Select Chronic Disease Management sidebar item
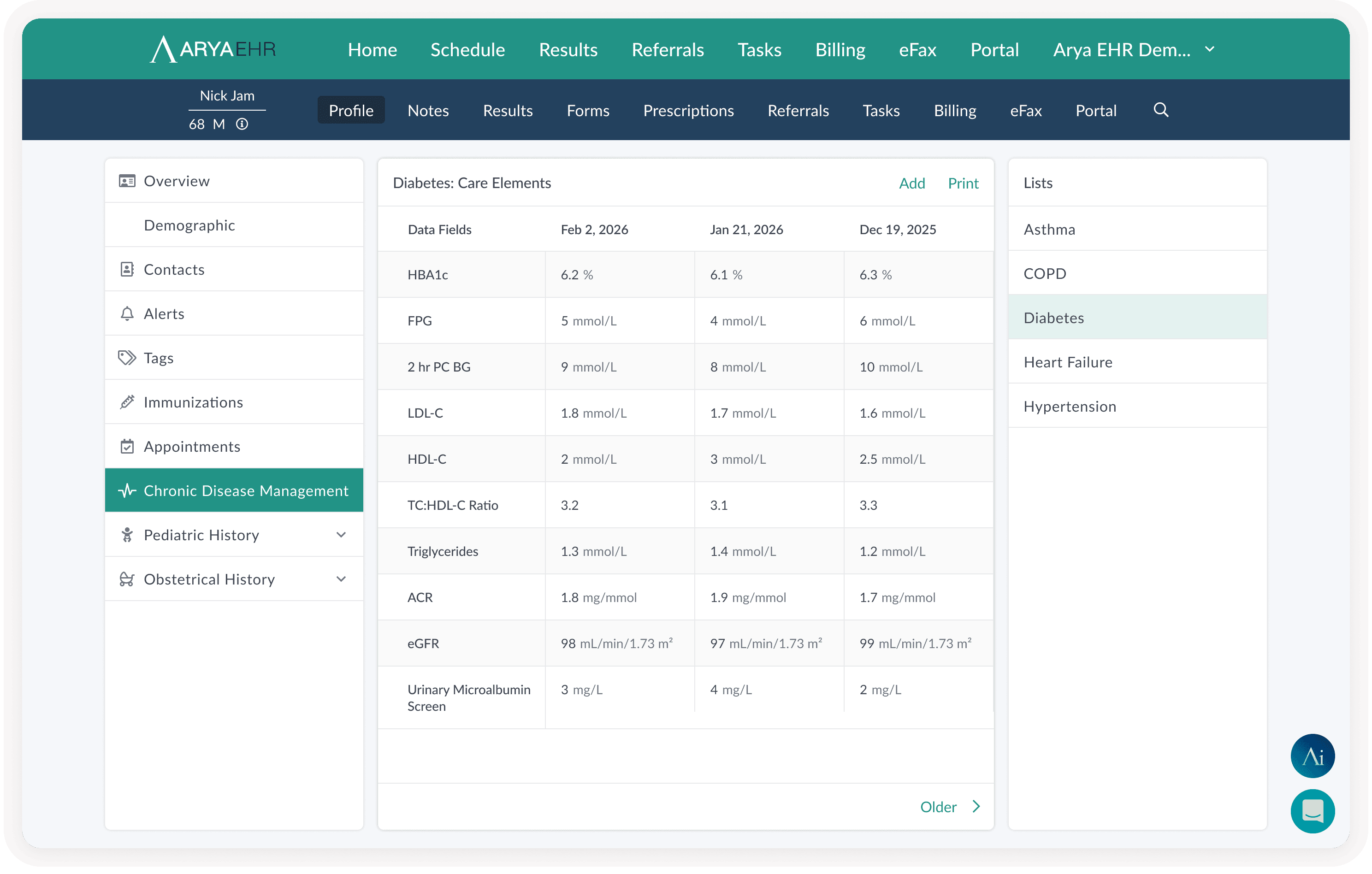 (x=234, y=490)
